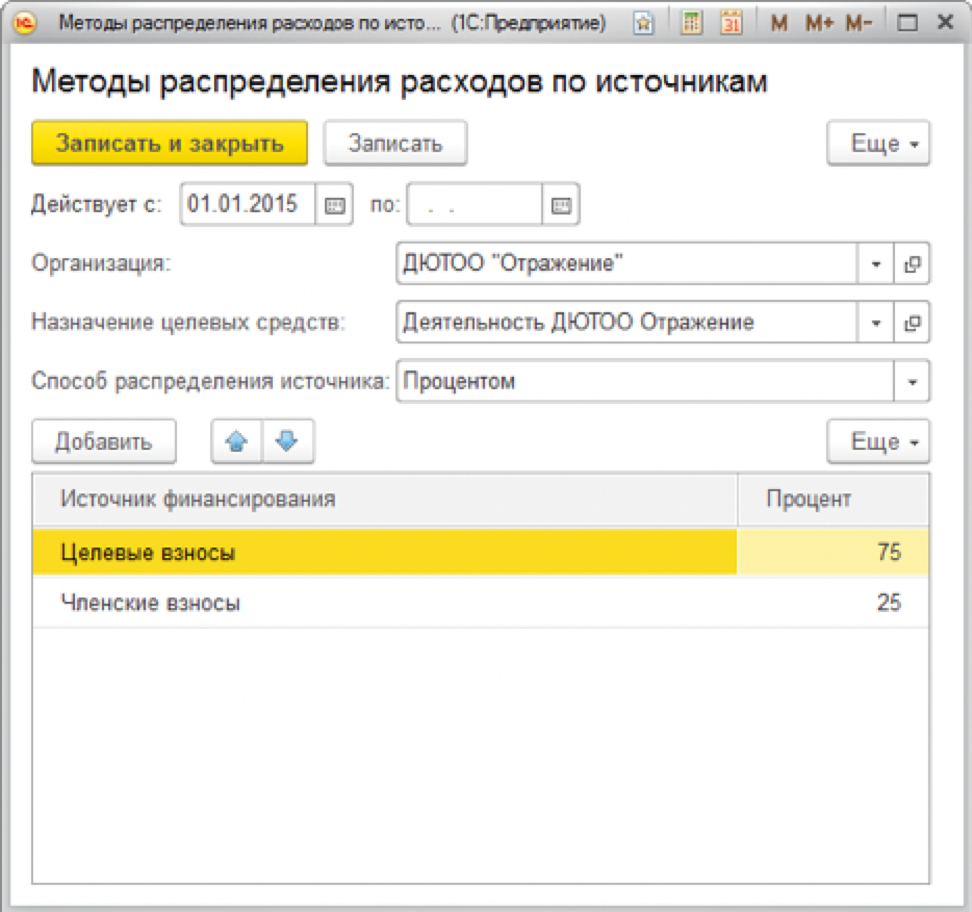Expand Способ распределения источника dropdown
The width and height of the screenshot is (972, 912).
[x=911, y=382]
